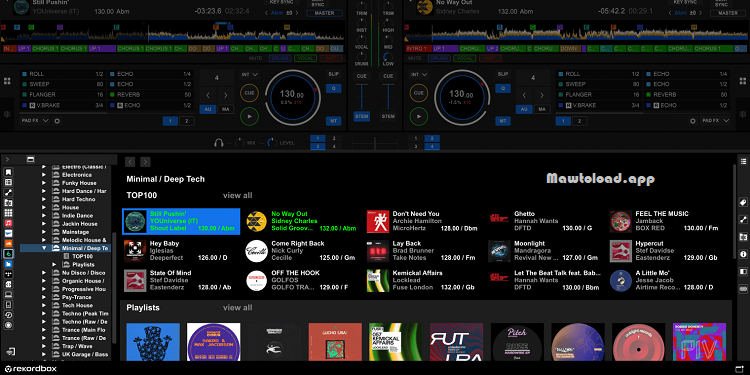The height and width of the screenshot is (375, 750).
Task: Click the browser vertical scrollbar
Action: point(734,210)
